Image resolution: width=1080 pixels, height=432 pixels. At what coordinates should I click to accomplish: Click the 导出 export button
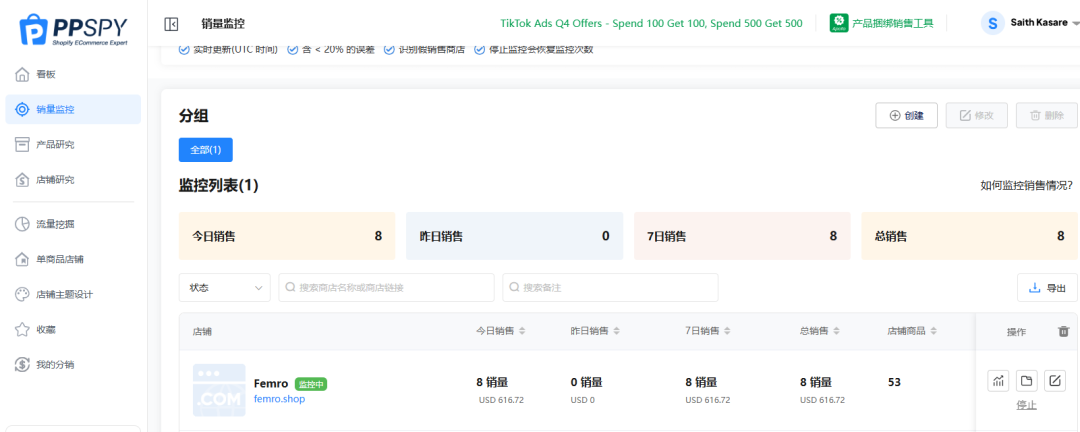pos(1047,288)
